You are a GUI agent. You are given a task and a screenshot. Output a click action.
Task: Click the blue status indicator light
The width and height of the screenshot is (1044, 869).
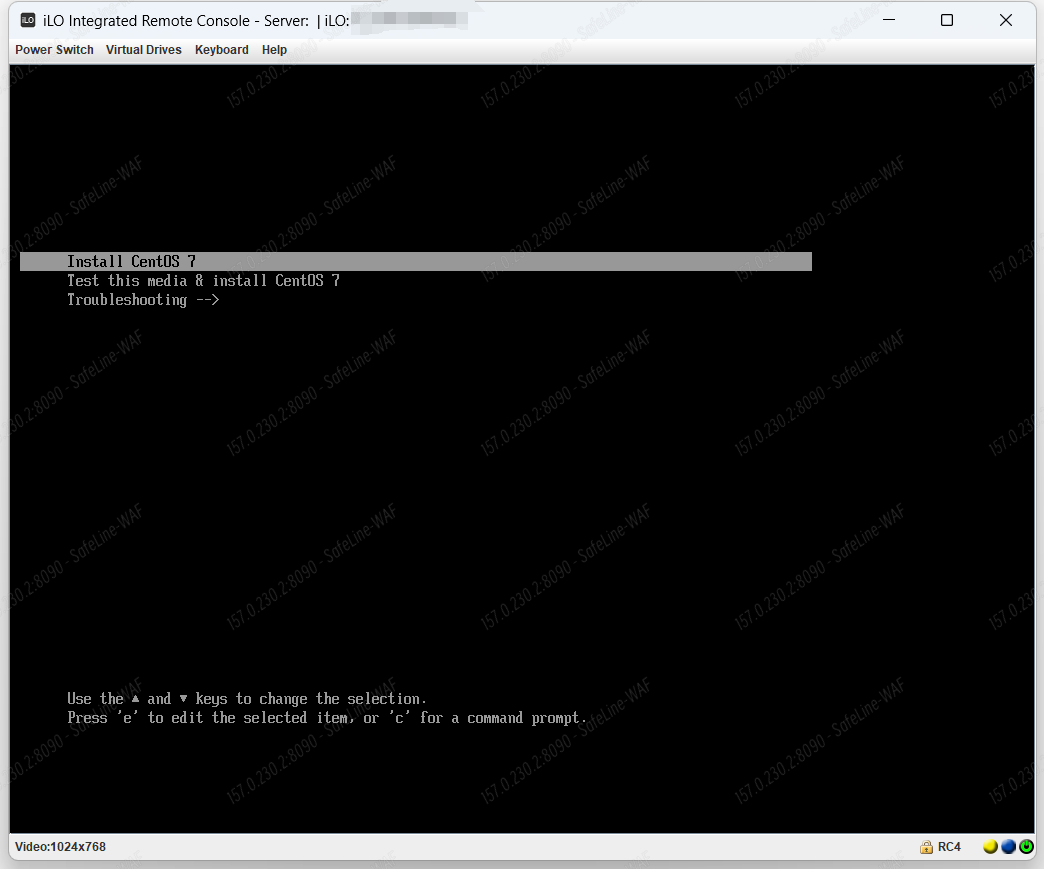1008,847
